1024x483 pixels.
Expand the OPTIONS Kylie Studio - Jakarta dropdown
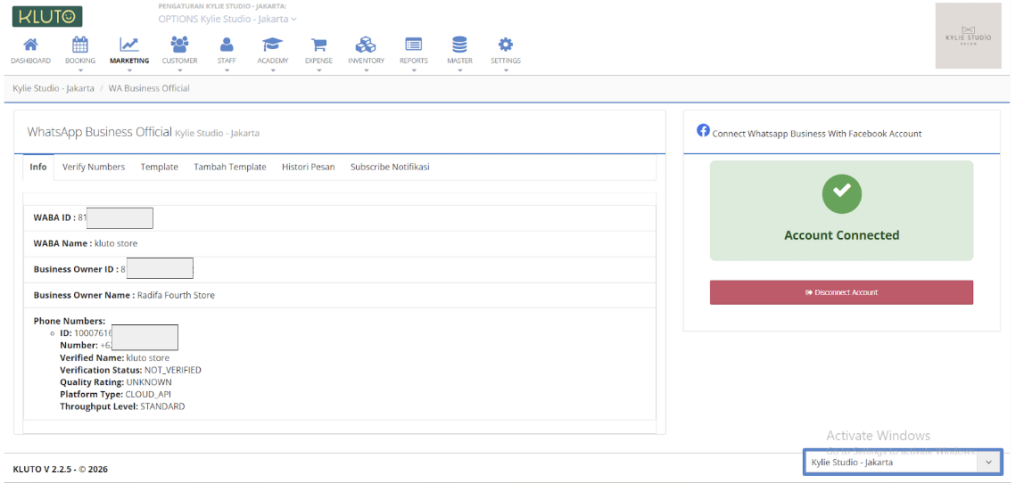227,19
